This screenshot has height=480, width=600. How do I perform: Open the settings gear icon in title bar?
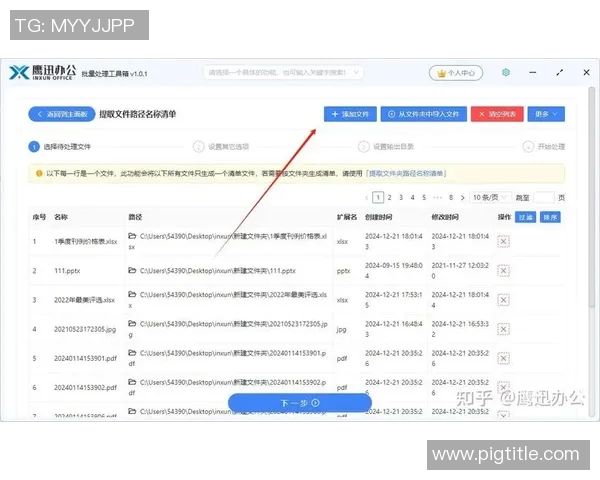click(x=505, y=72)
